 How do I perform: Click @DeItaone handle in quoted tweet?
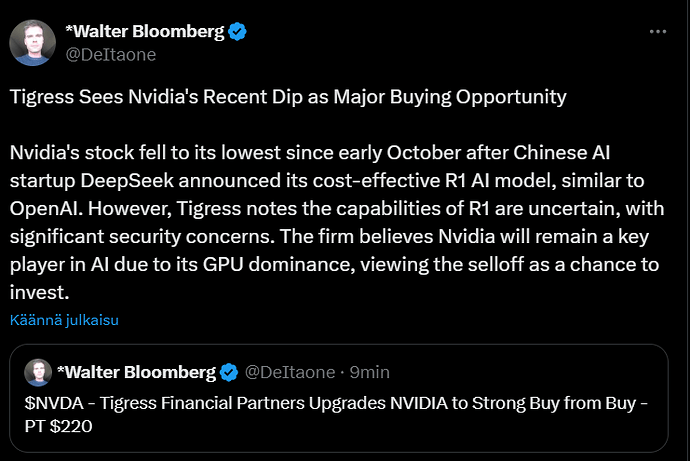pos(290,373)
